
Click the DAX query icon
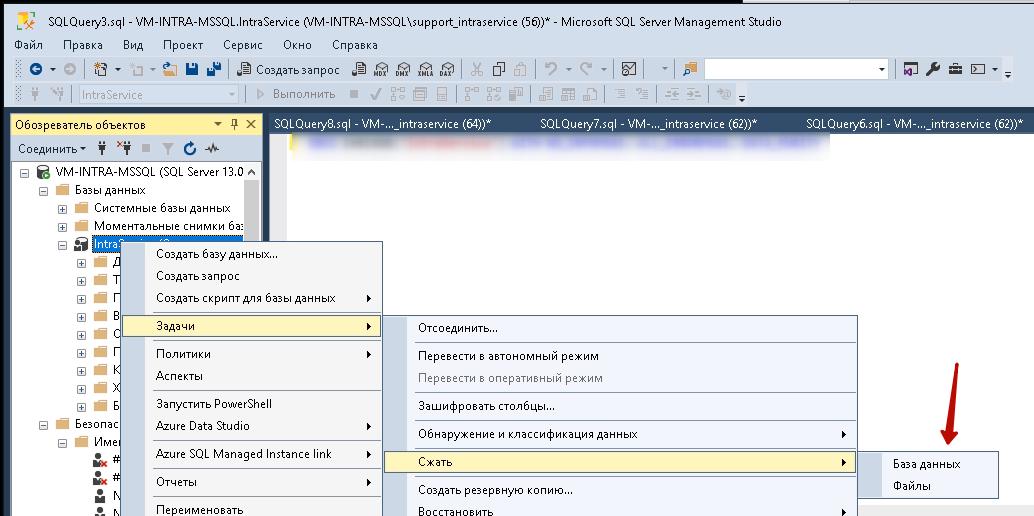[x=447, y=69]
